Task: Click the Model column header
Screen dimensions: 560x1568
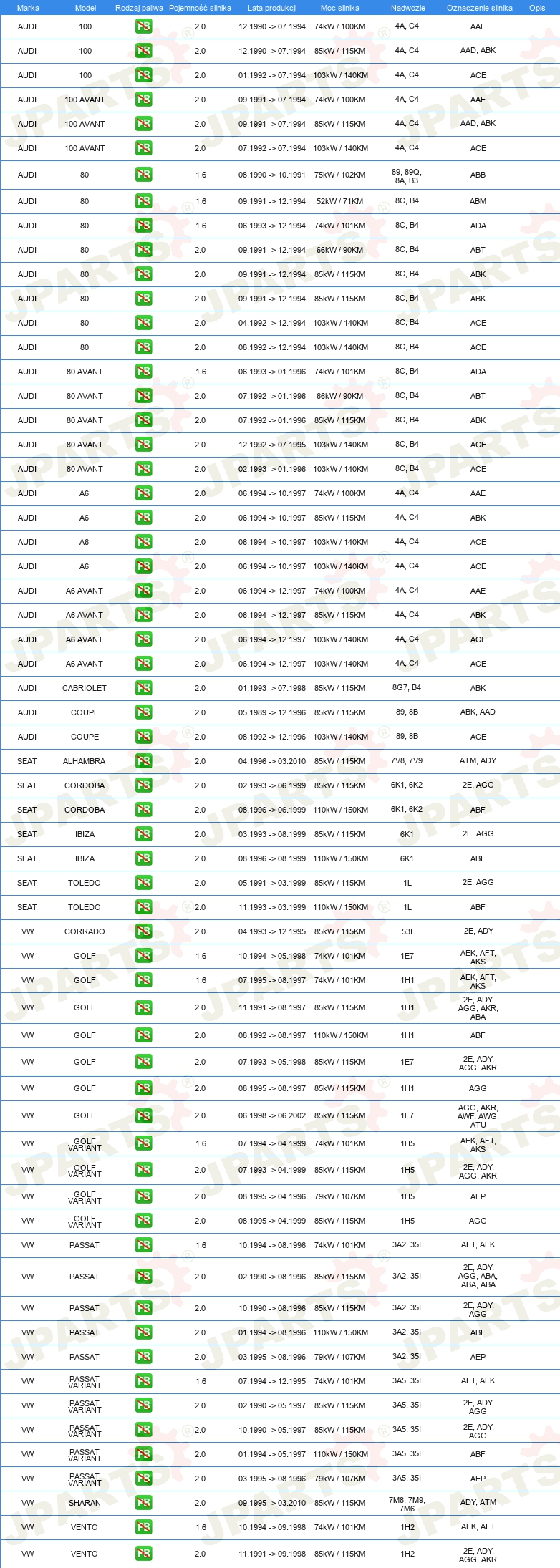Action: [x=85, y=8]
